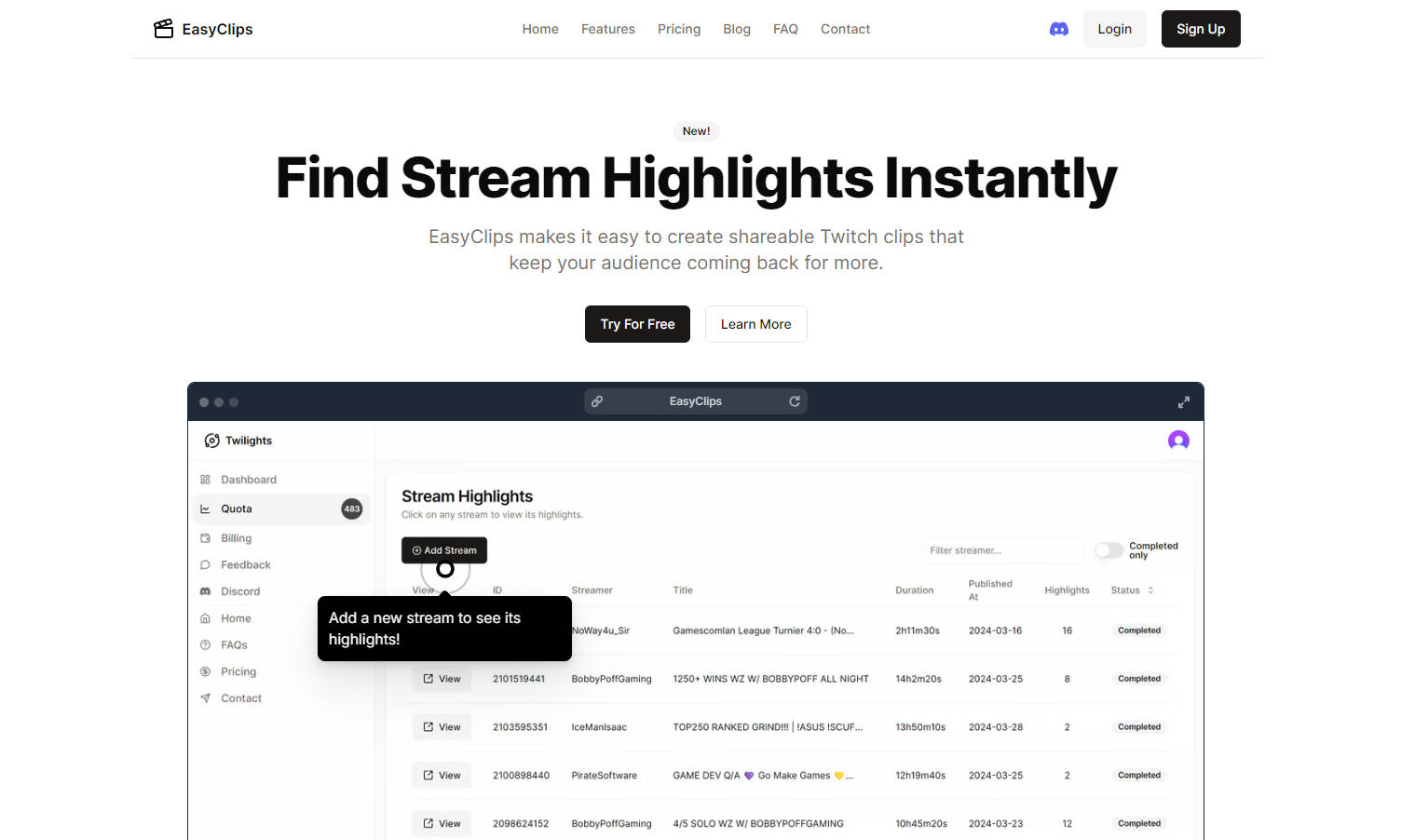Open the purple user avatar icon

[1178, 440]
